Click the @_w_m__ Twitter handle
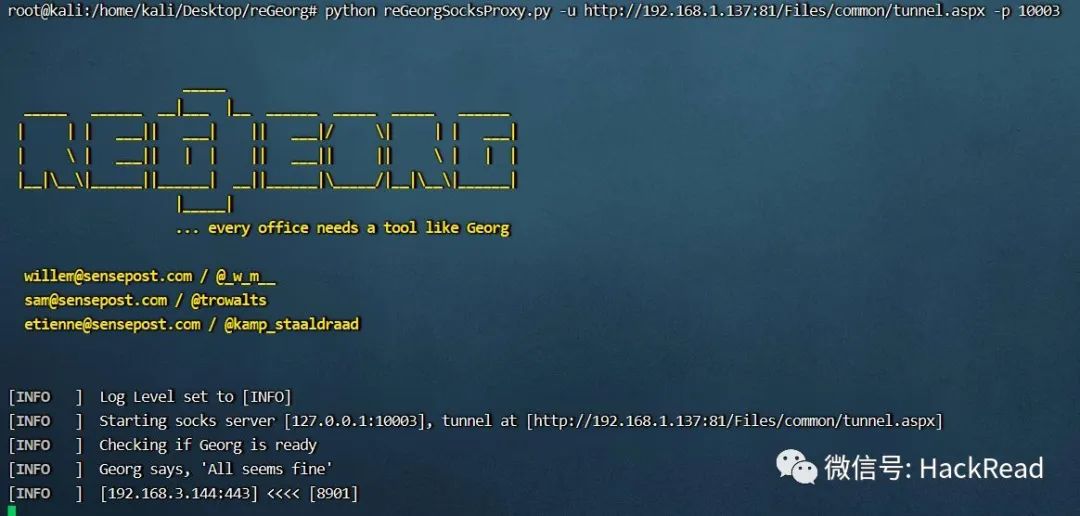 pos(246,276)
